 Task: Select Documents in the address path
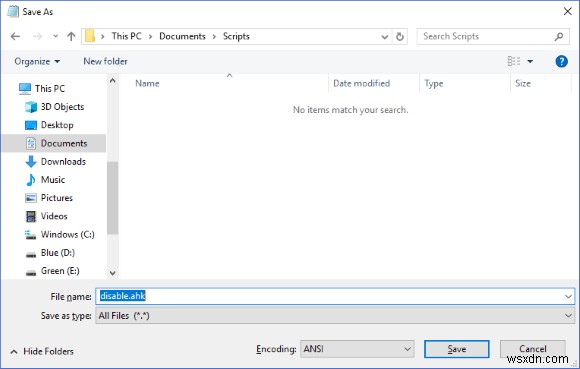point(182,36)
